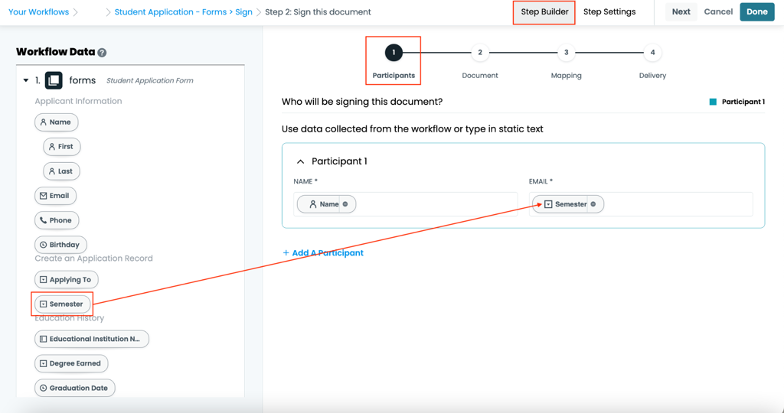Viewport: 784px width, 414px height.
Task: Go to step 4 Delivery
Action: (x=652, y=53)
